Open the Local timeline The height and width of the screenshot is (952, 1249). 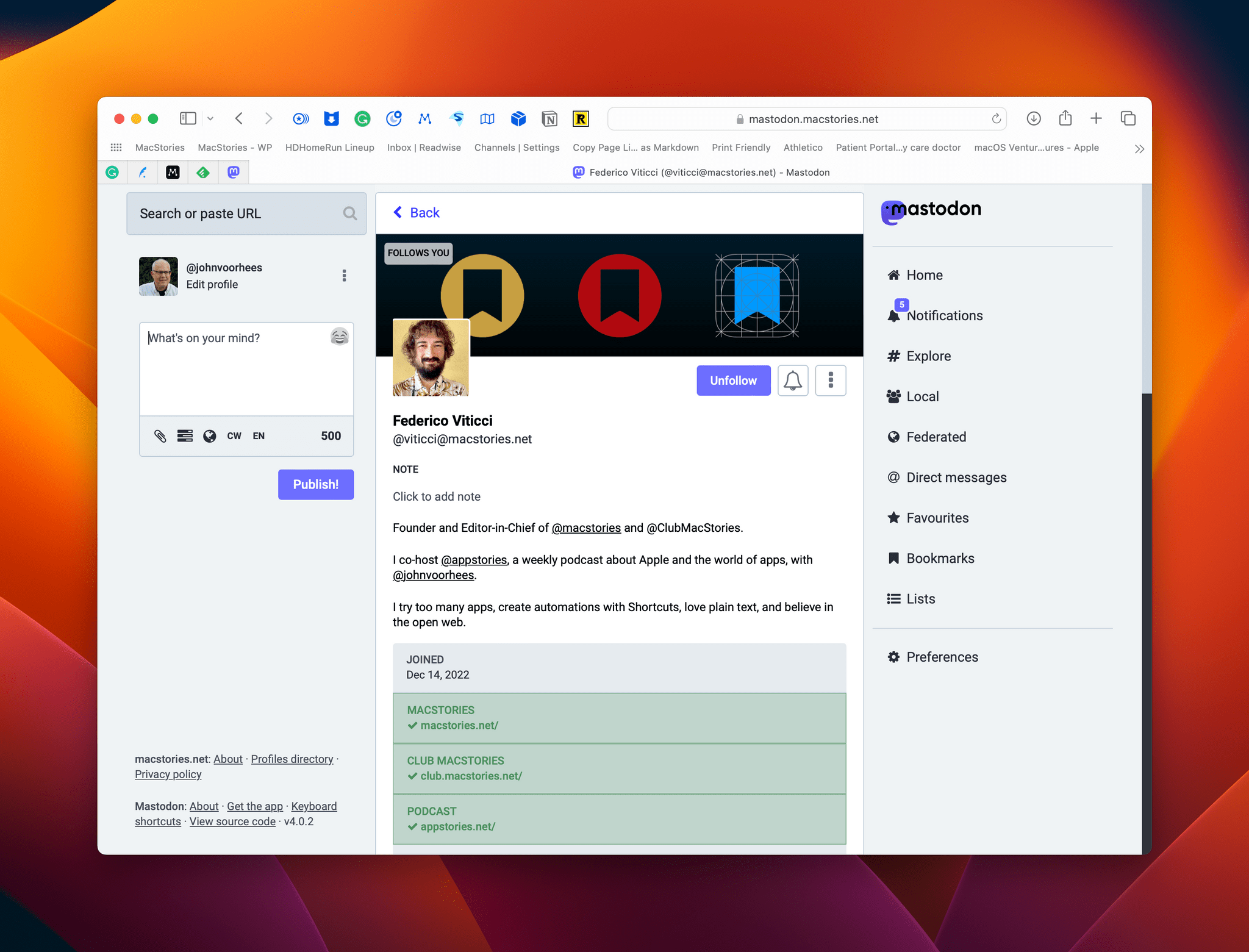pos(913,396)
